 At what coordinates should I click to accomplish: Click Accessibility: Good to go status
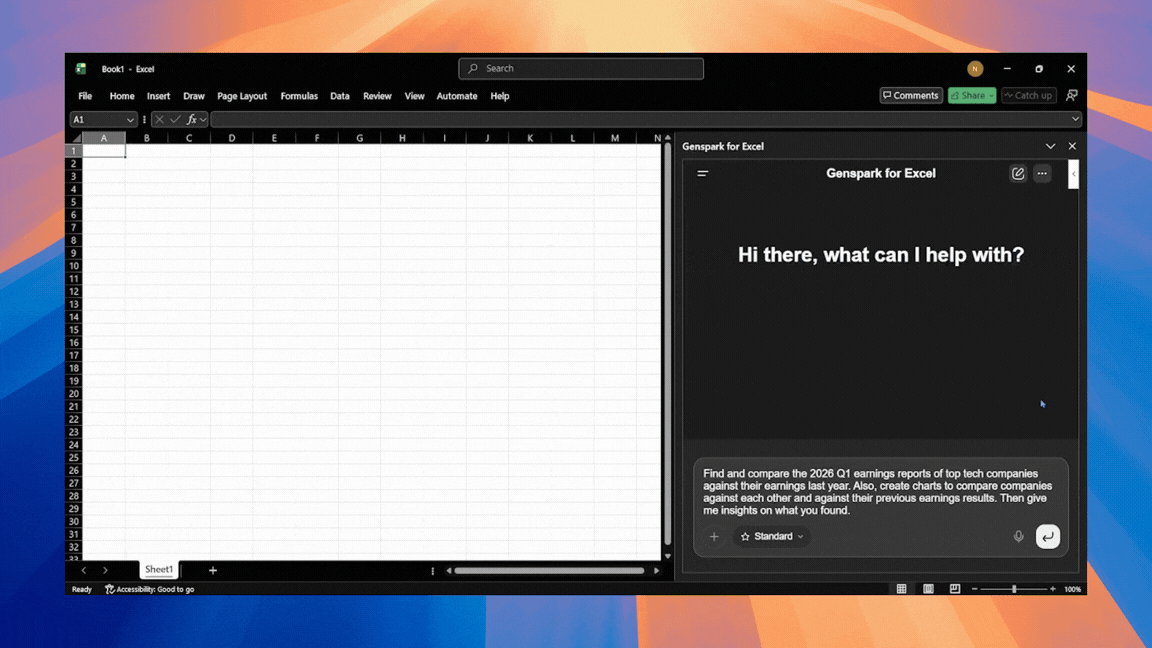pyautogui.click(x=150, y=589)
